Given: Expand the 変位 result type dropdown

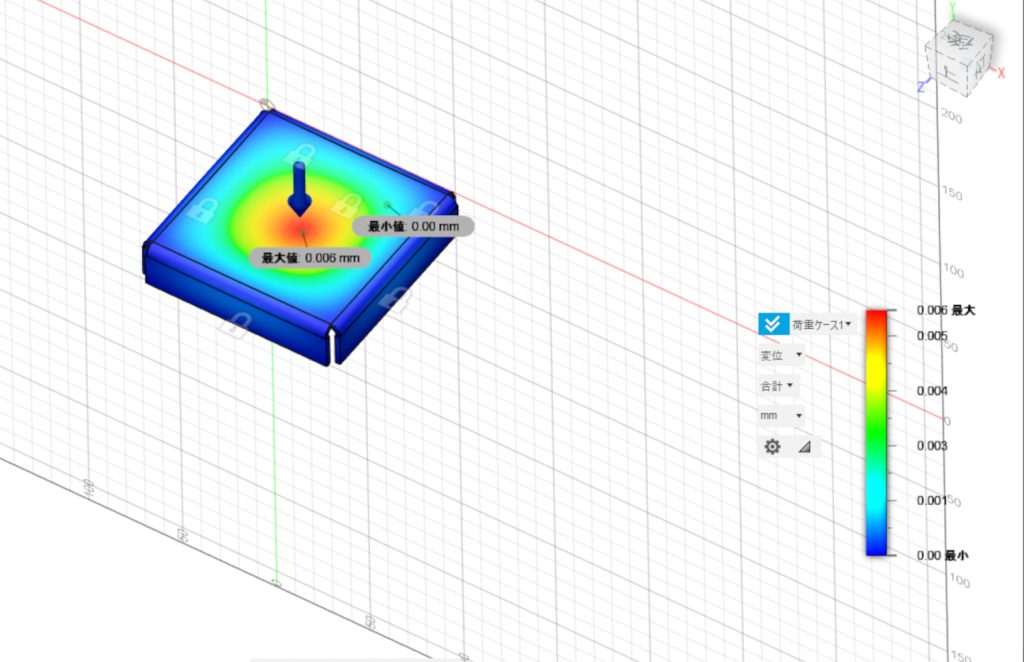Looking at the screenshot, I should 781,355.
